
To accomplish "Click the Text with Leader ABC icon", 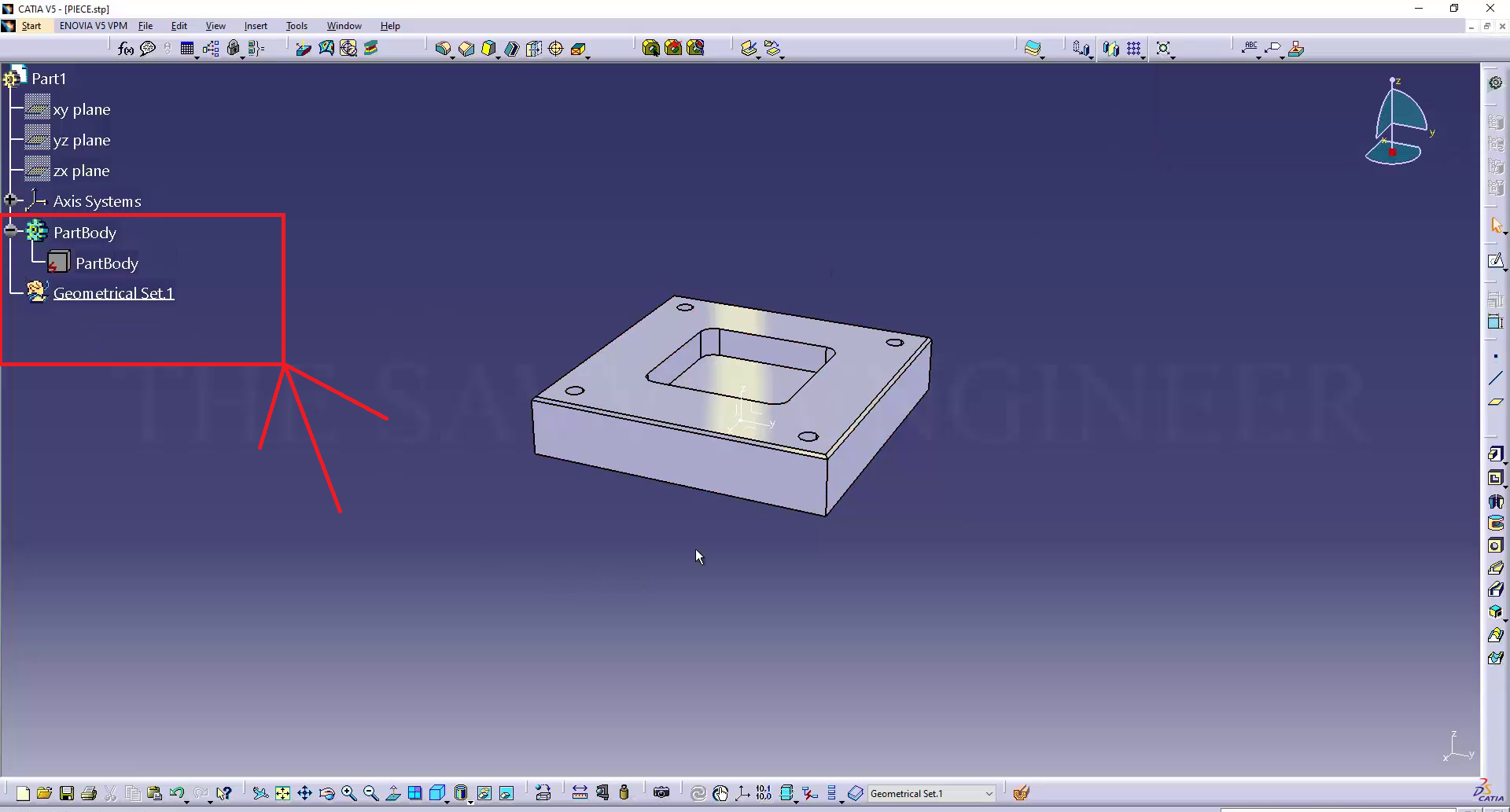I will [1250, 49].
